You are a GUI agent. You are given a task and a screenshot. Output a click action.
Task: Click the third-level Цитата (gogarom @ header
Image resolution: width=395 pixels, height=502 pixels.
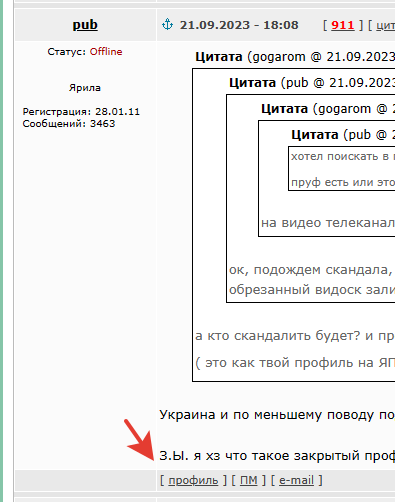tap(328, 109)
